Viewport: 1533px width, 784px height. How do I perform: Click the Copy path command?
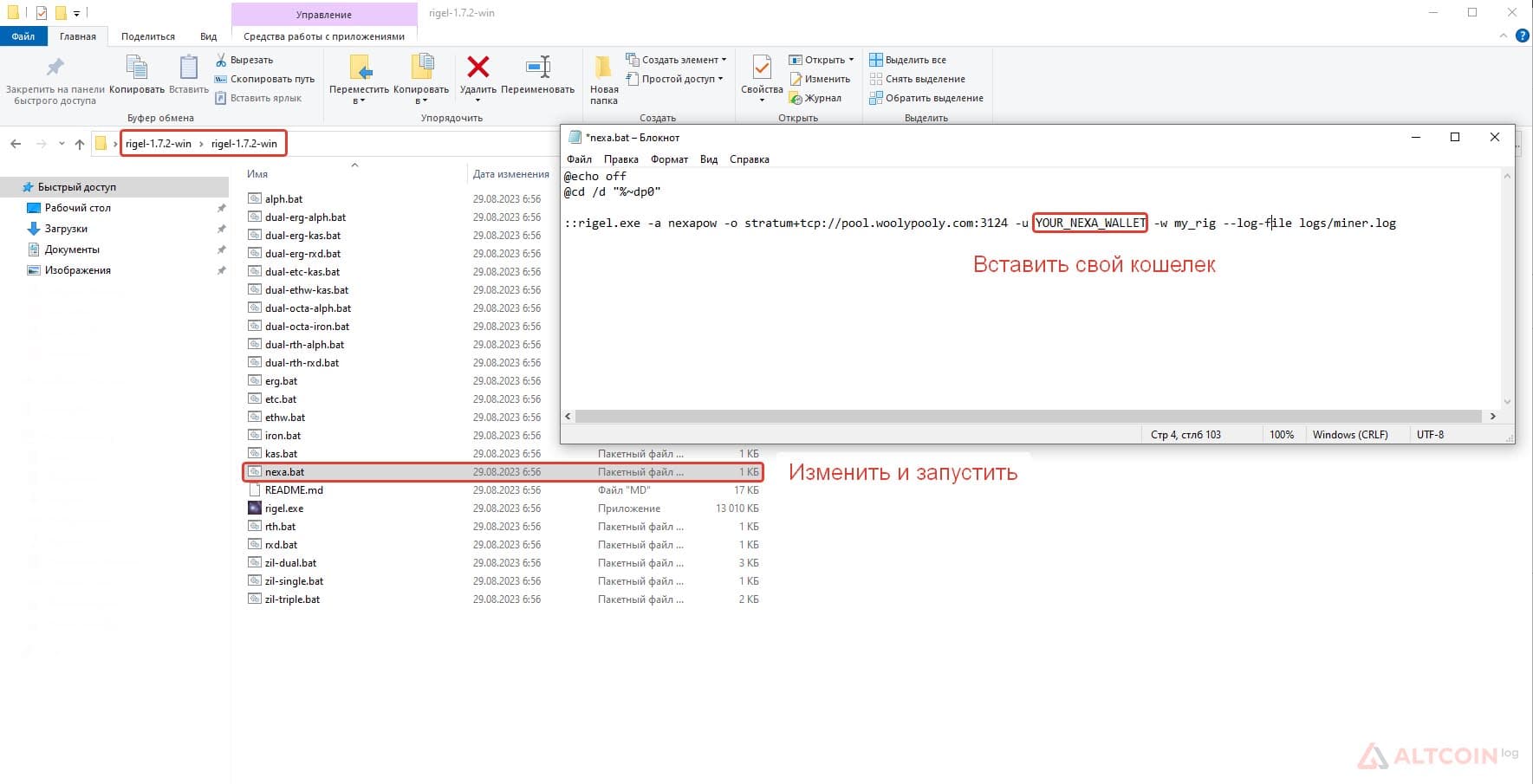pos(264,79)
